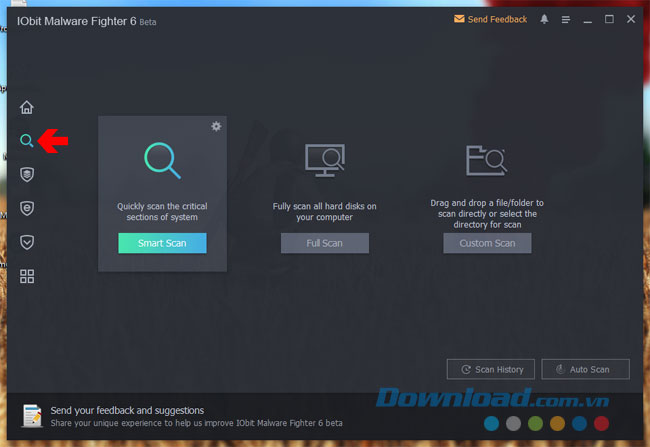Click the large Smart Scan magnifier icon
Viewport: 650px width, 447px height.
pyautogui.click(x=162, y=160)
